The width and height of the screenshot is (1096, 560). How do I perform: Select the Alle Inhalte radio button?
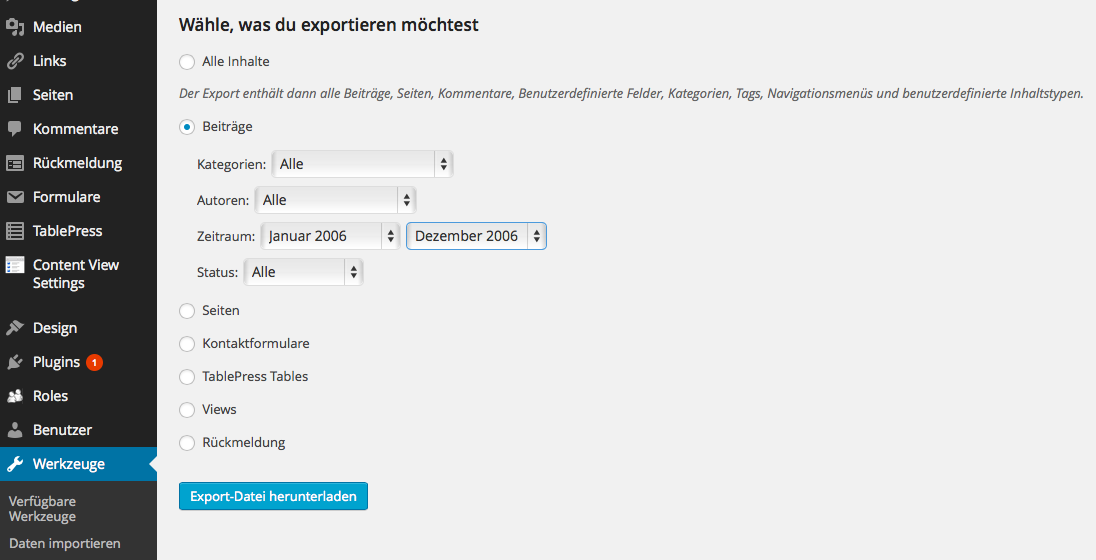pos(187,62)
